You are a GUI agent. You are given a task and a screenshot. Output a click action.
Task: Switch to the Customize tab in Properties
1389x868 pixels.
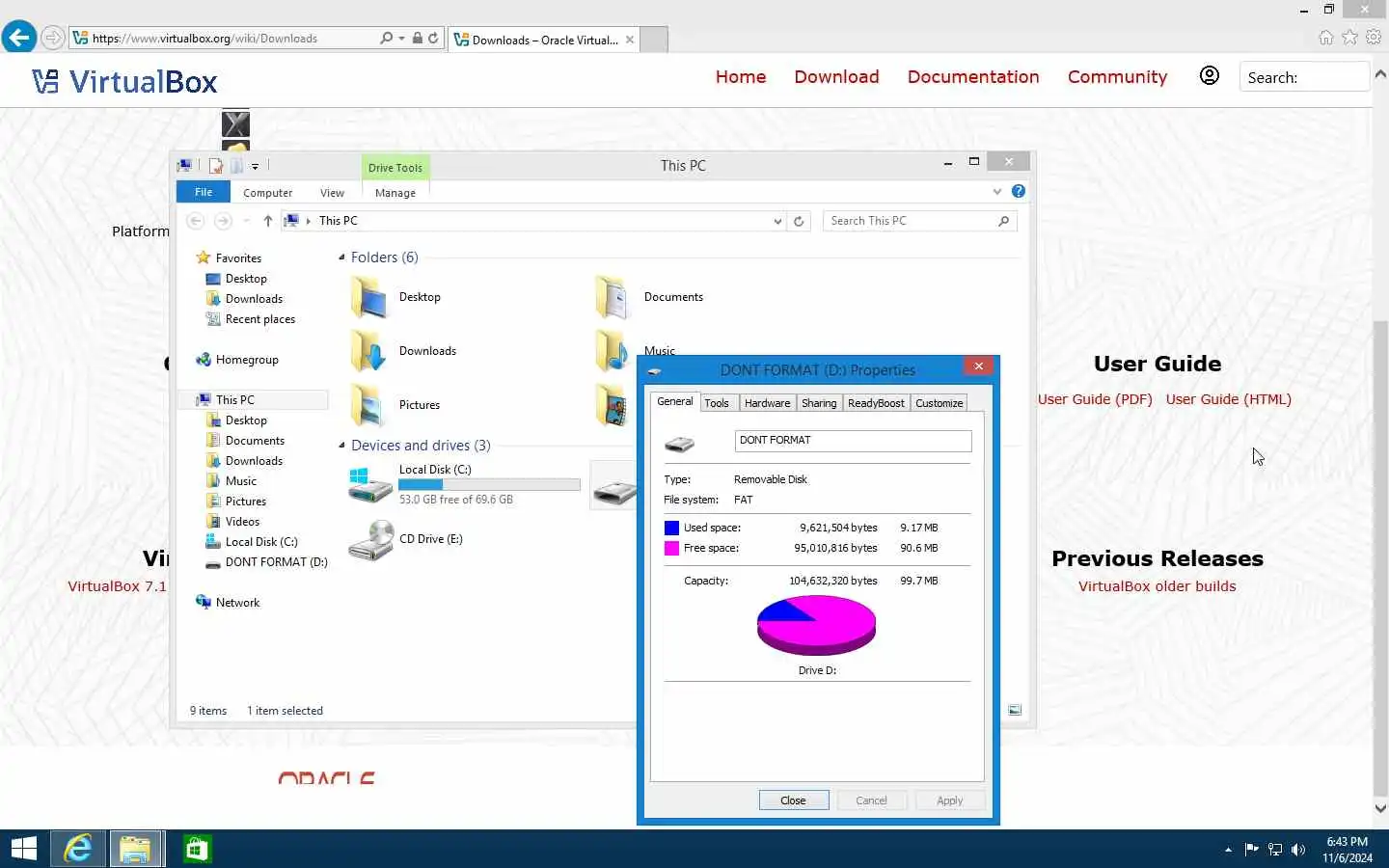point(940,403)
